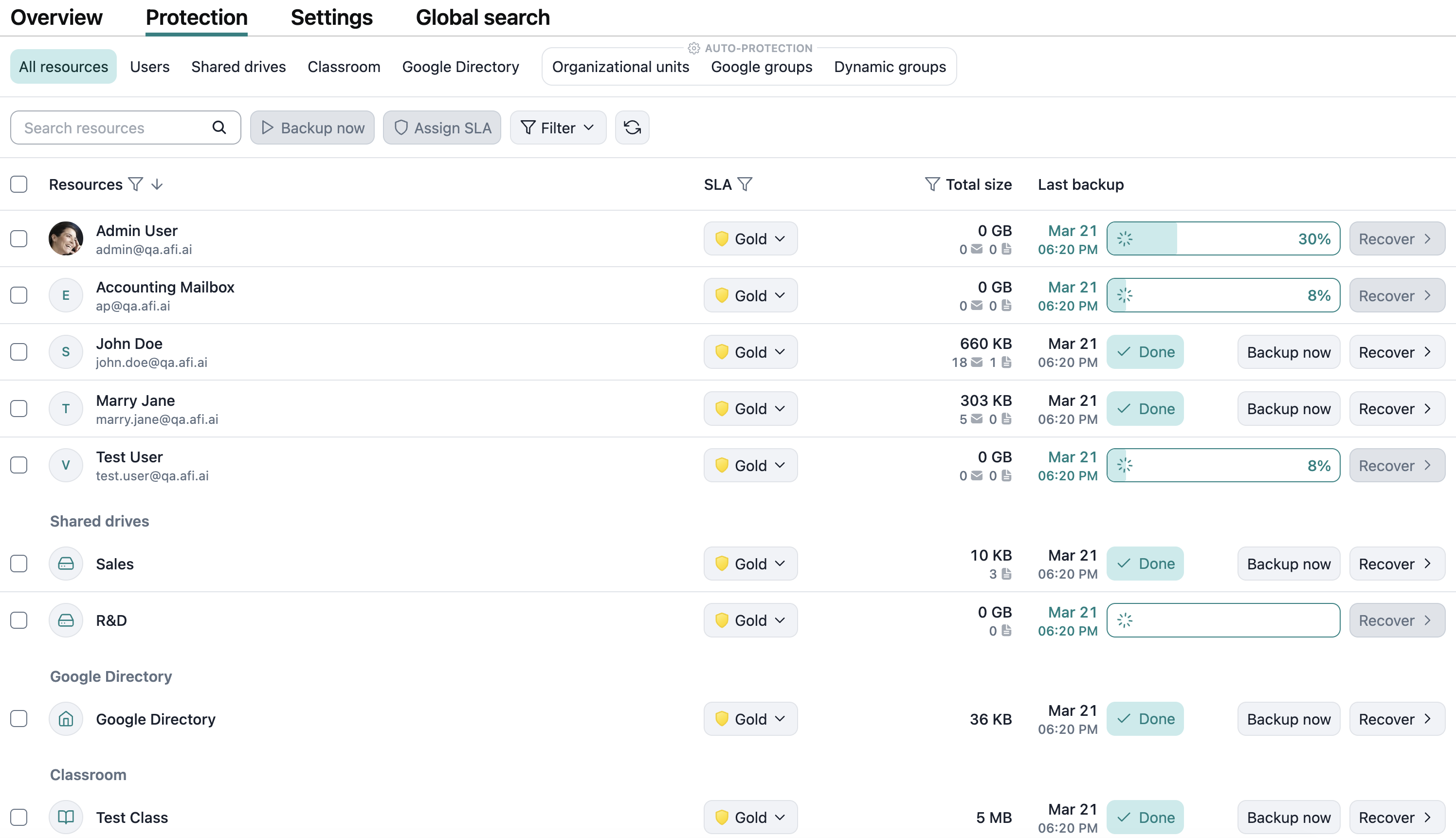Image resolution: width=1456 pixels, height=838 pixels.
Task: Select the R&D shared drive checkbox
Action: click(x=19, y=620)
